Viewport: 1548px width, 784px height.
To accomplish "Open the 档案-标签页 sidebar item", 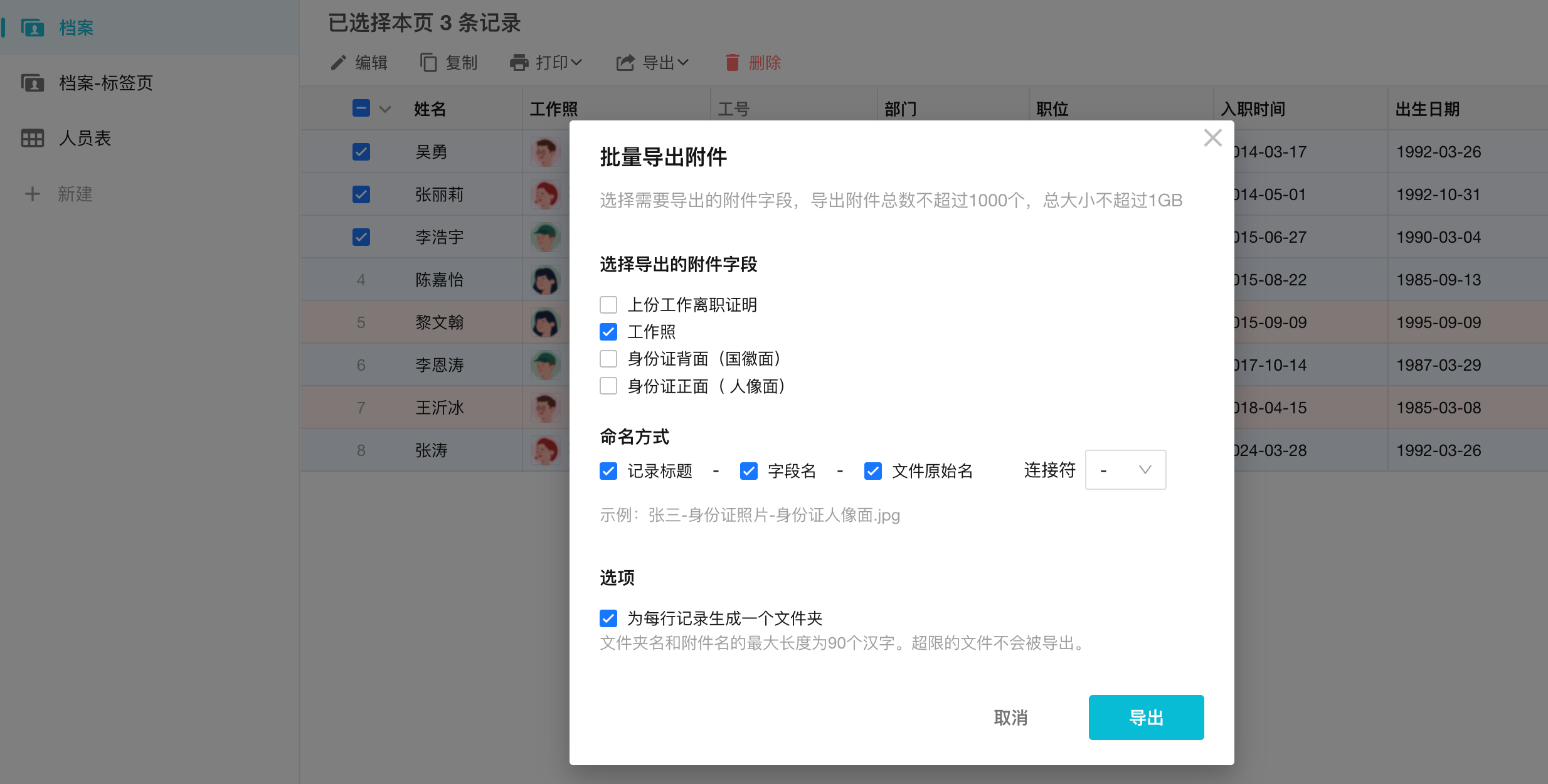I will coord(105,83).
